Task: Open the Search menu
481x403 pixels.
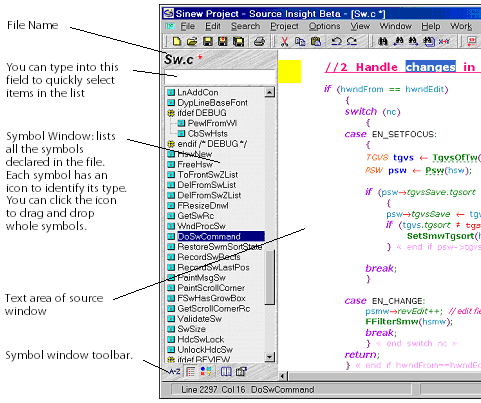Action: (x=245, y=26)
